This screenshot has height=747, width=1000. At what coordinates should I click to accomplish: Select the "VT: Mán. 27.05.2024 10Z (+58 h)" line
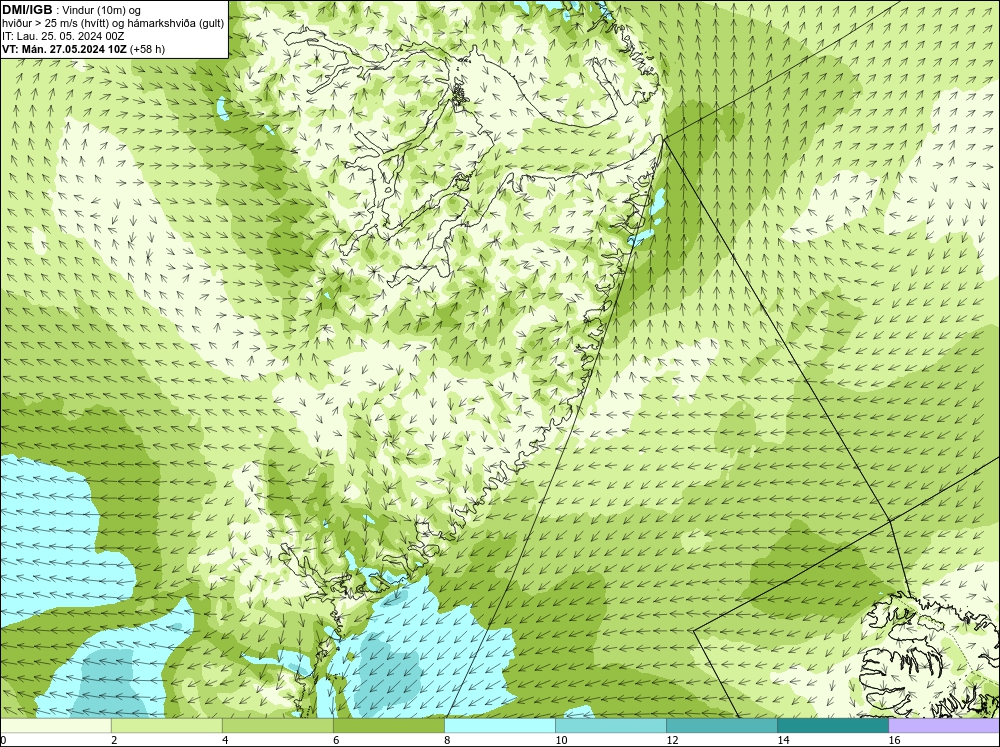click(83, 48)
